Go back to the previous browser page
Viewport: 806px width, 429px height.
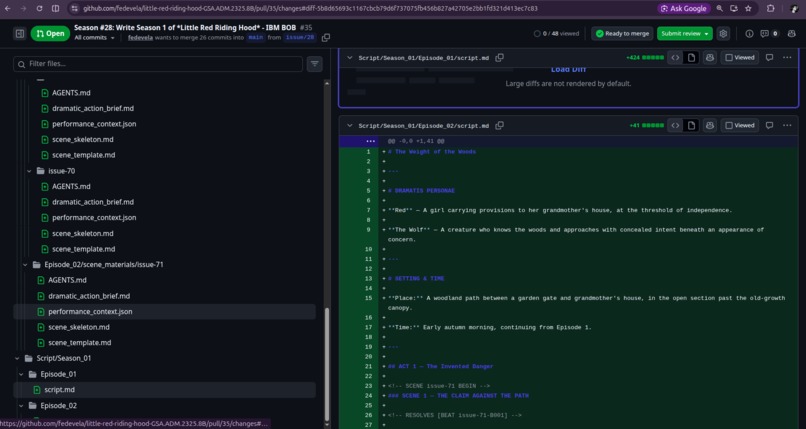point(7,8)
